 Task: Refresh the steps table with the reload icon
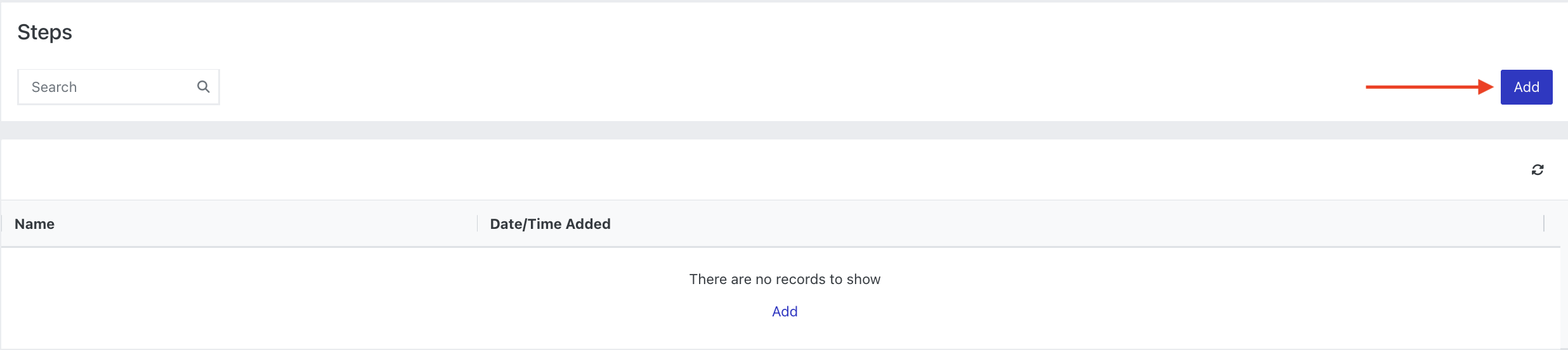click(1538, 170)
